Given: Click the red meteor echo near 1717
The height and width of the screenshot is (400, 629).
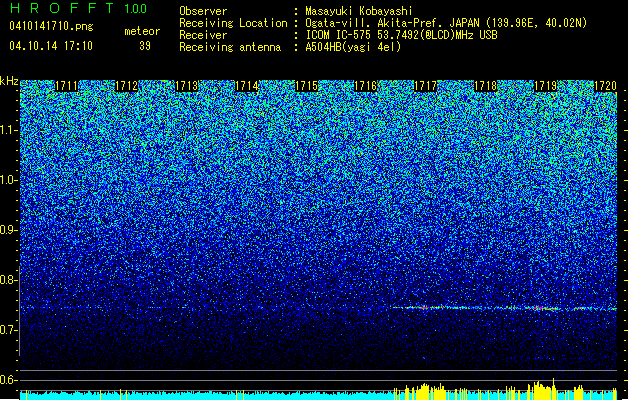Looking at the screenshot, I should pyautogui.click(x=423, y=308).
